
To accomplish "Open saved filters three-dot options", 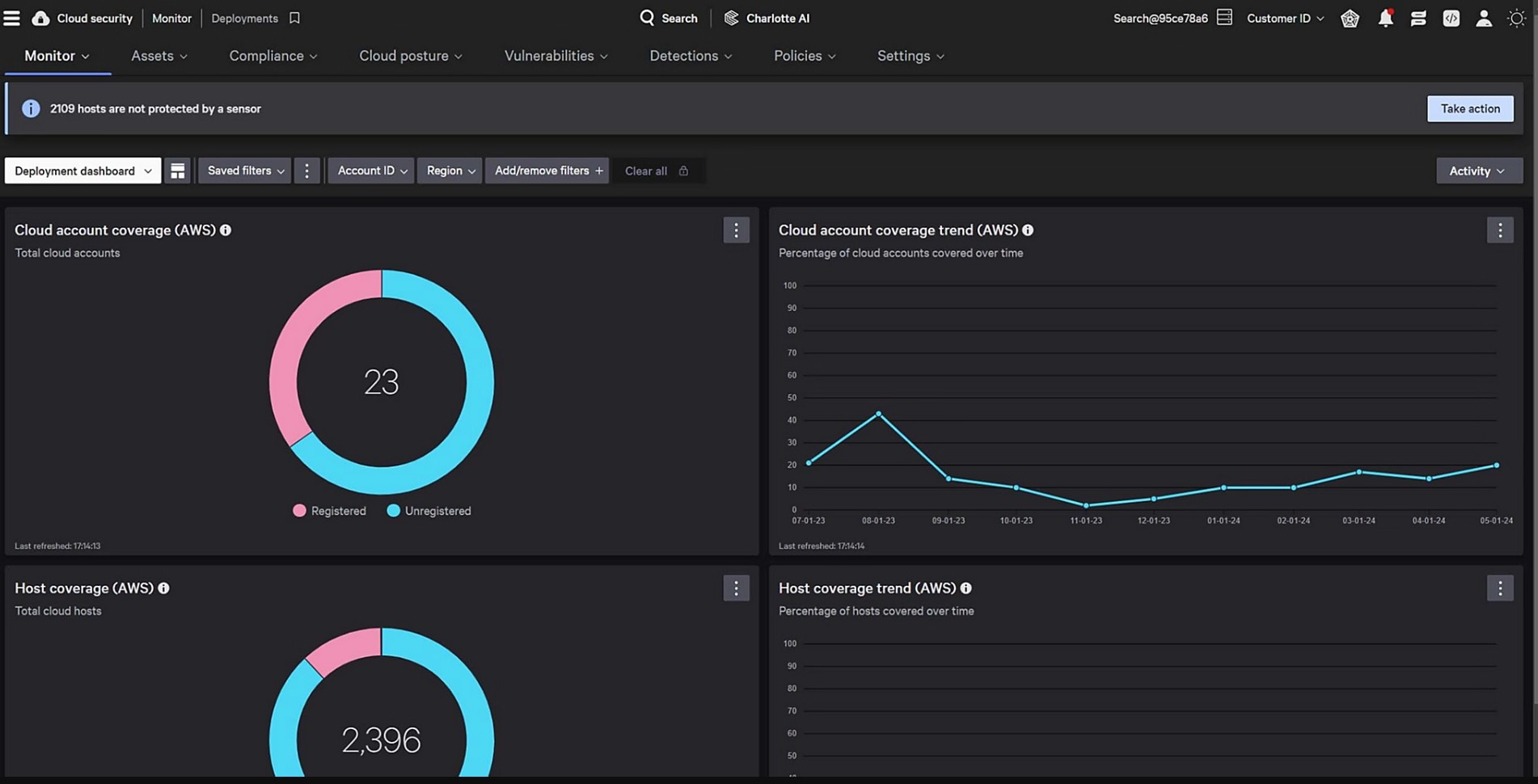I will click(x=306, y=171).
